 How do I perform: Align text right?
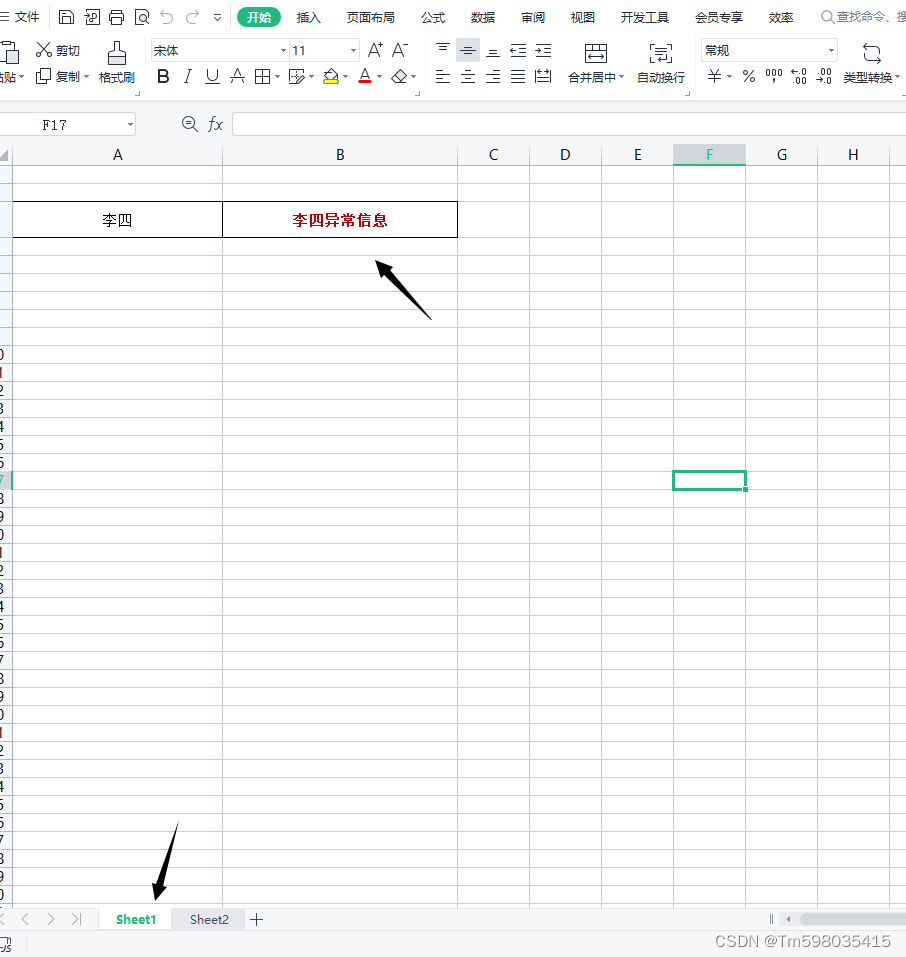pos(493,76)
